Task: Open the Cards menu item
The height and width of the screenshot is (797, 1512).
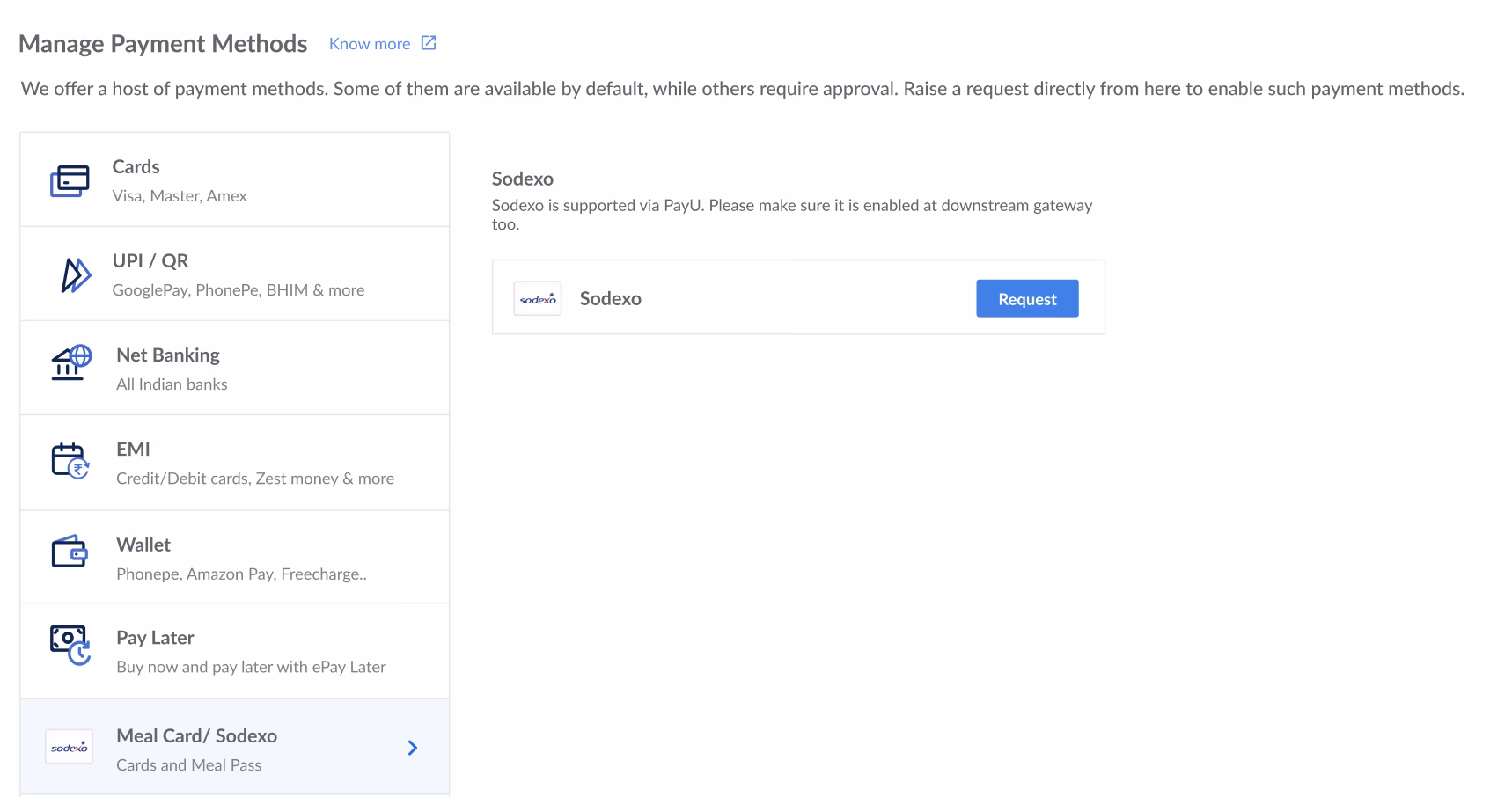Action: click(235, 179)
